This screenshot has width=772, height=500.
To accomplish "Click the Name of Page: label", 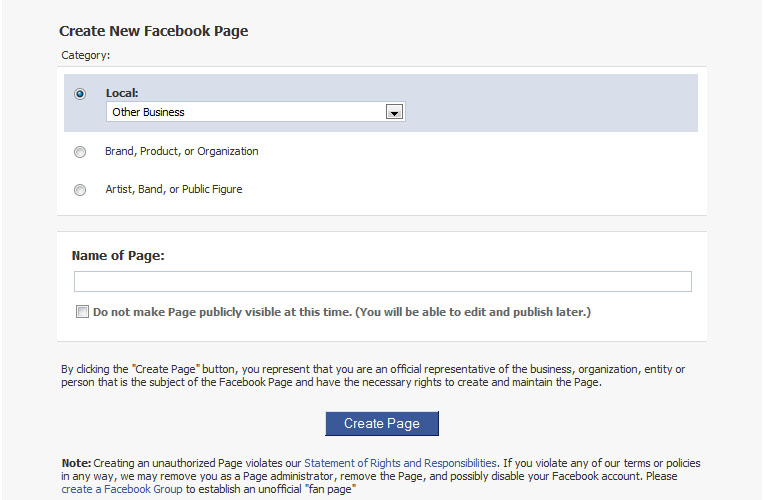I will 118,256.
